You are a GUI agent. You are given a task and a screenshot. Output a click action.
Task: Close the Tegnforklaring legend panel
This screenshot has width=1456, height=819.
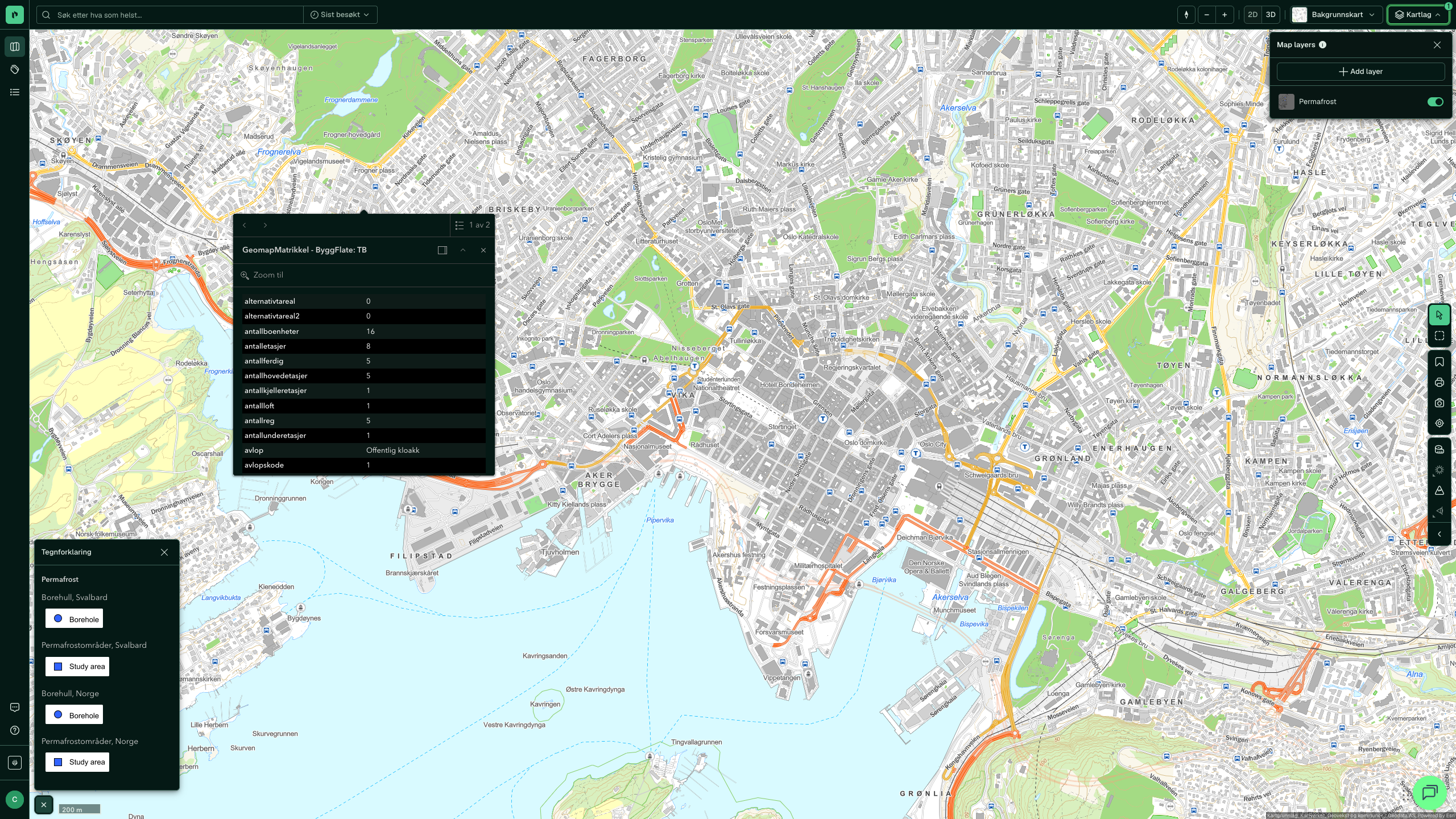[164, 552]
